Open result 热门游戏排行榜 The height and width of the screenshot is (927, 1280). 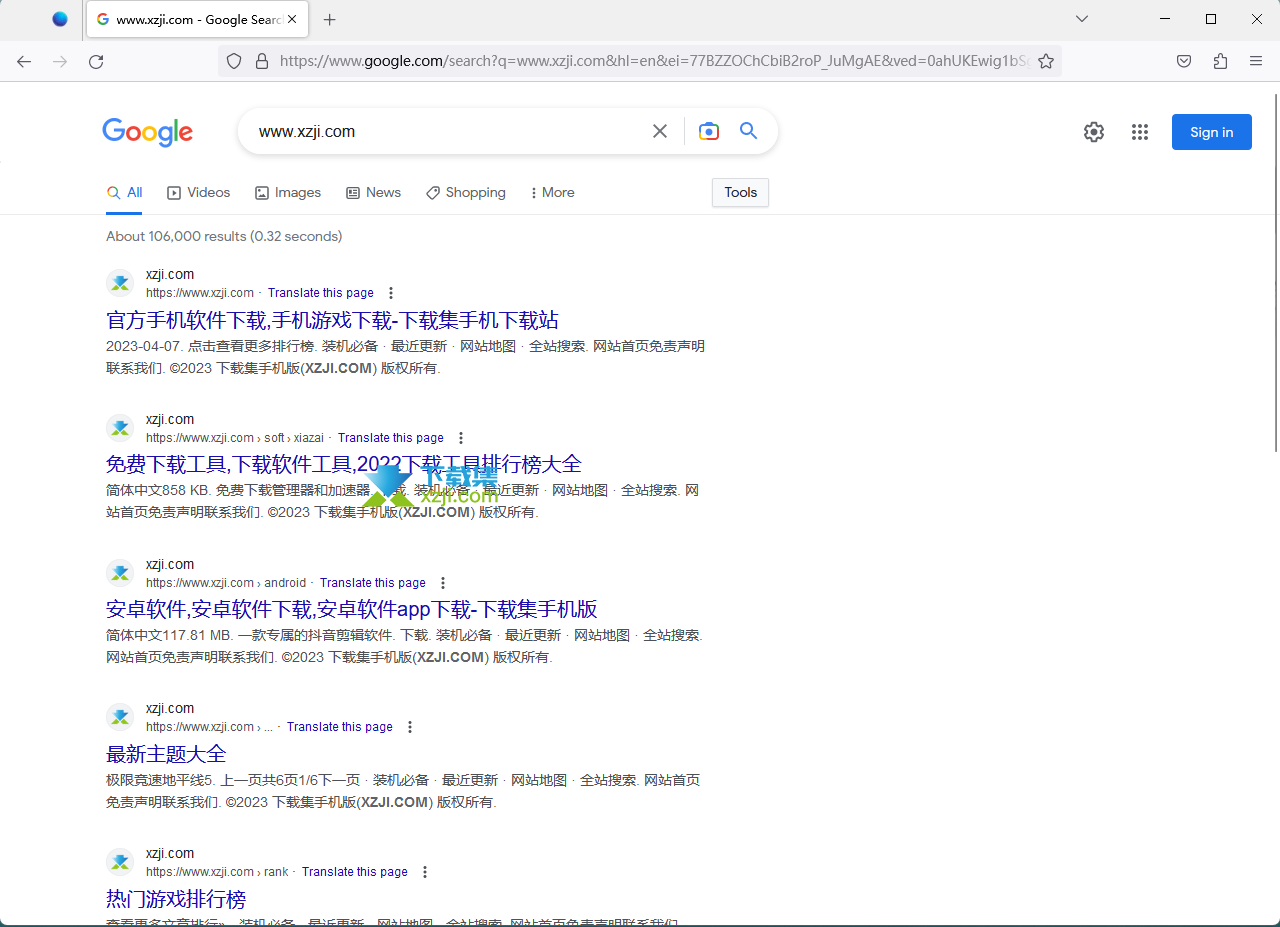pos(176,899)
